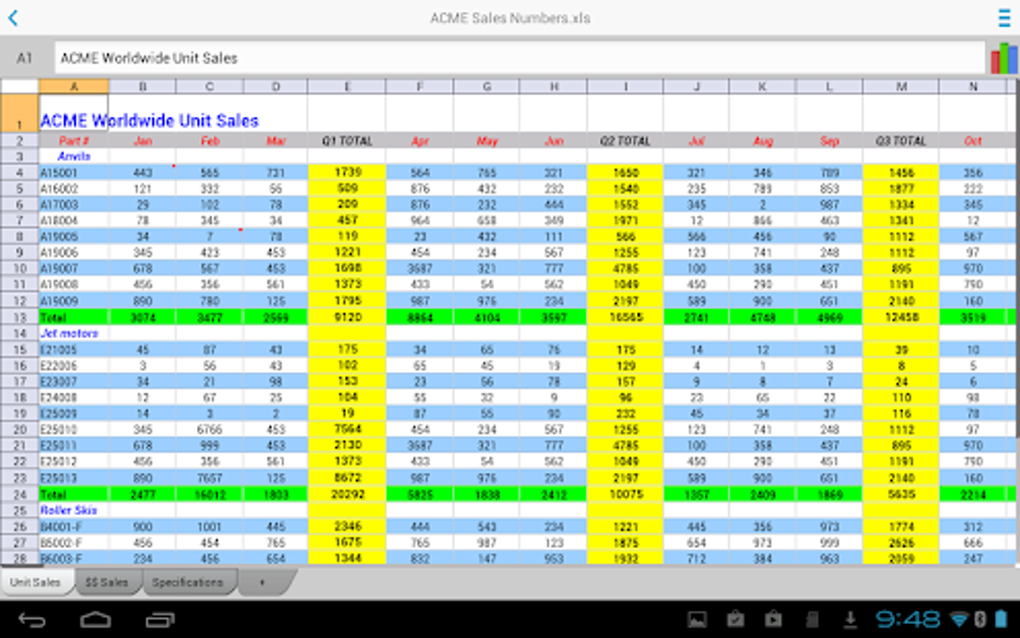
Task: Select the Jet motors category cell
Action: click(74, 333)
